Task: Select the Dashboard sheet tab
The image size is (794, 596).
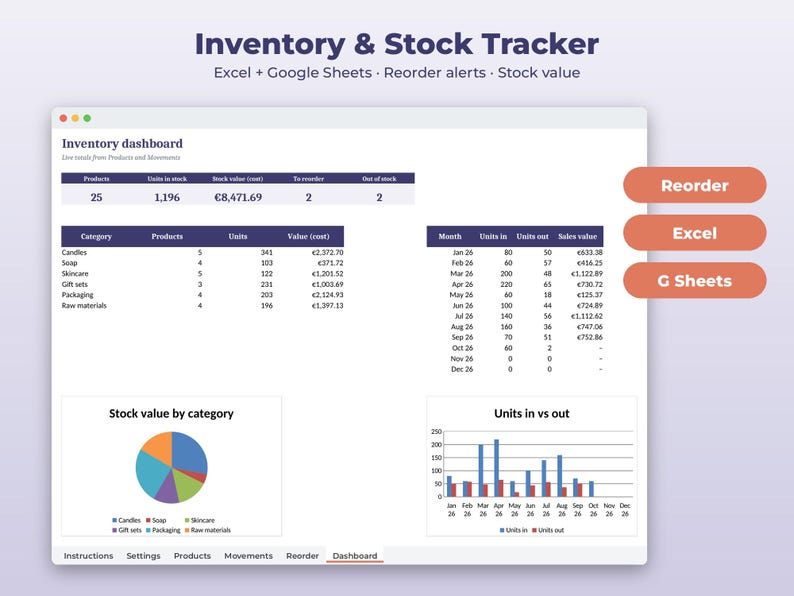Action: pyautogui.click(x=354, y=555)
